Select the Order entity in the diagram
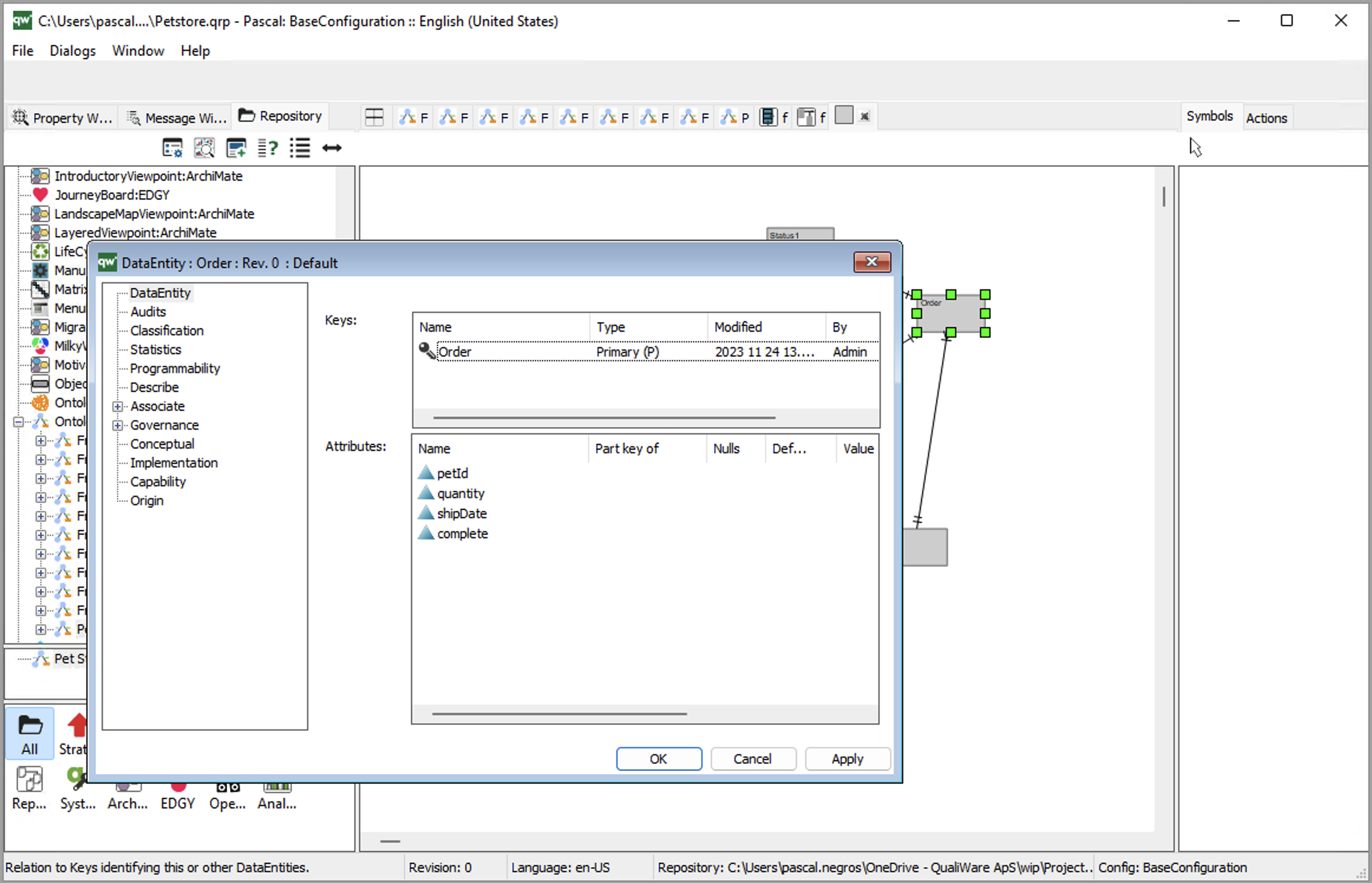This screenshot has width=1372, height=883. point(950,313)
